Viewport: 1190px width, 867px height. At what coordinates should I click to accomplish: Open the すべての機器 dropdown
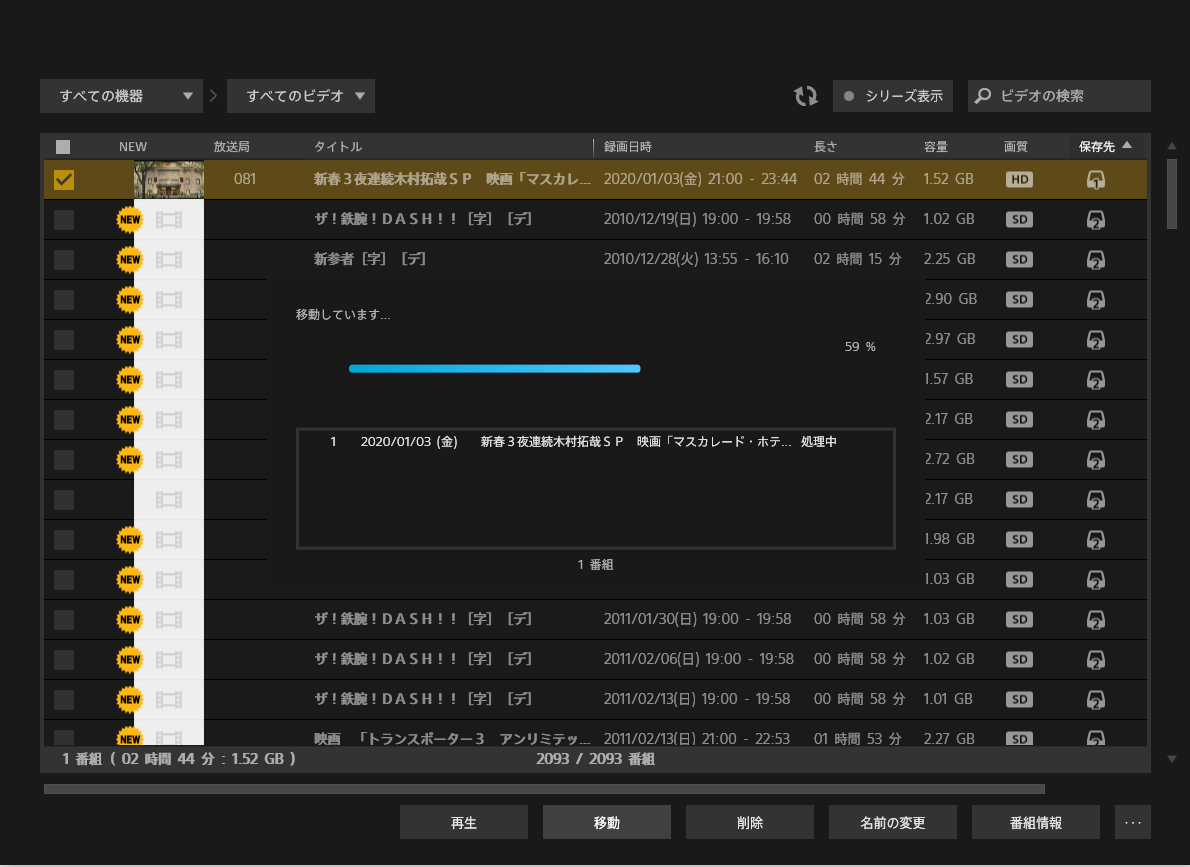[x=121, y=96]
